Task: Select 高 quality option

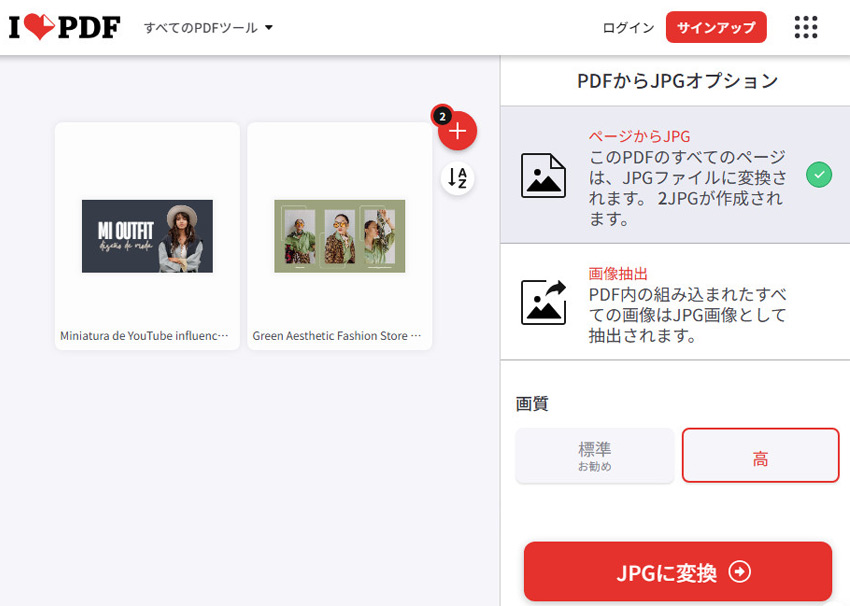Action: 760,456
